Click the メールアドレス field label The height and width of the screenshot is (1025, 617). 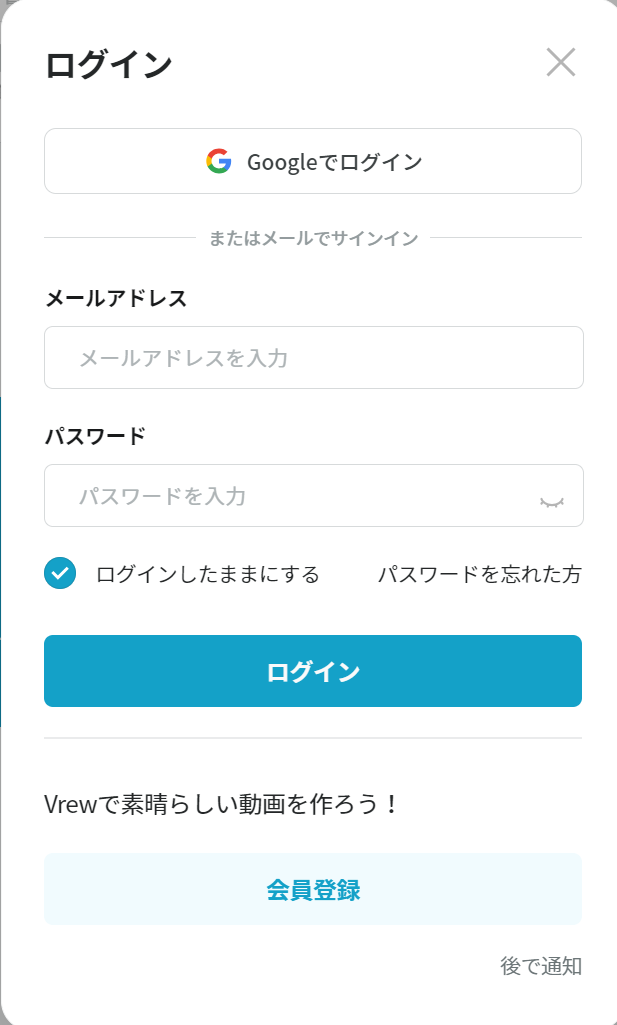[116, 298]
